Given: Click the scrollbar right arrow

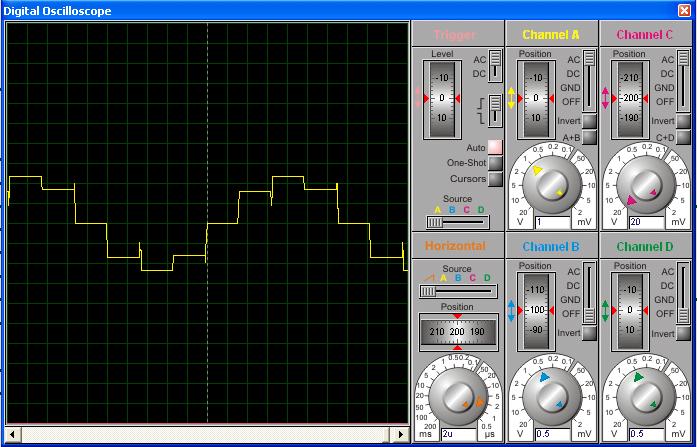Looking at the screenshot, I should tap(401, 434).
